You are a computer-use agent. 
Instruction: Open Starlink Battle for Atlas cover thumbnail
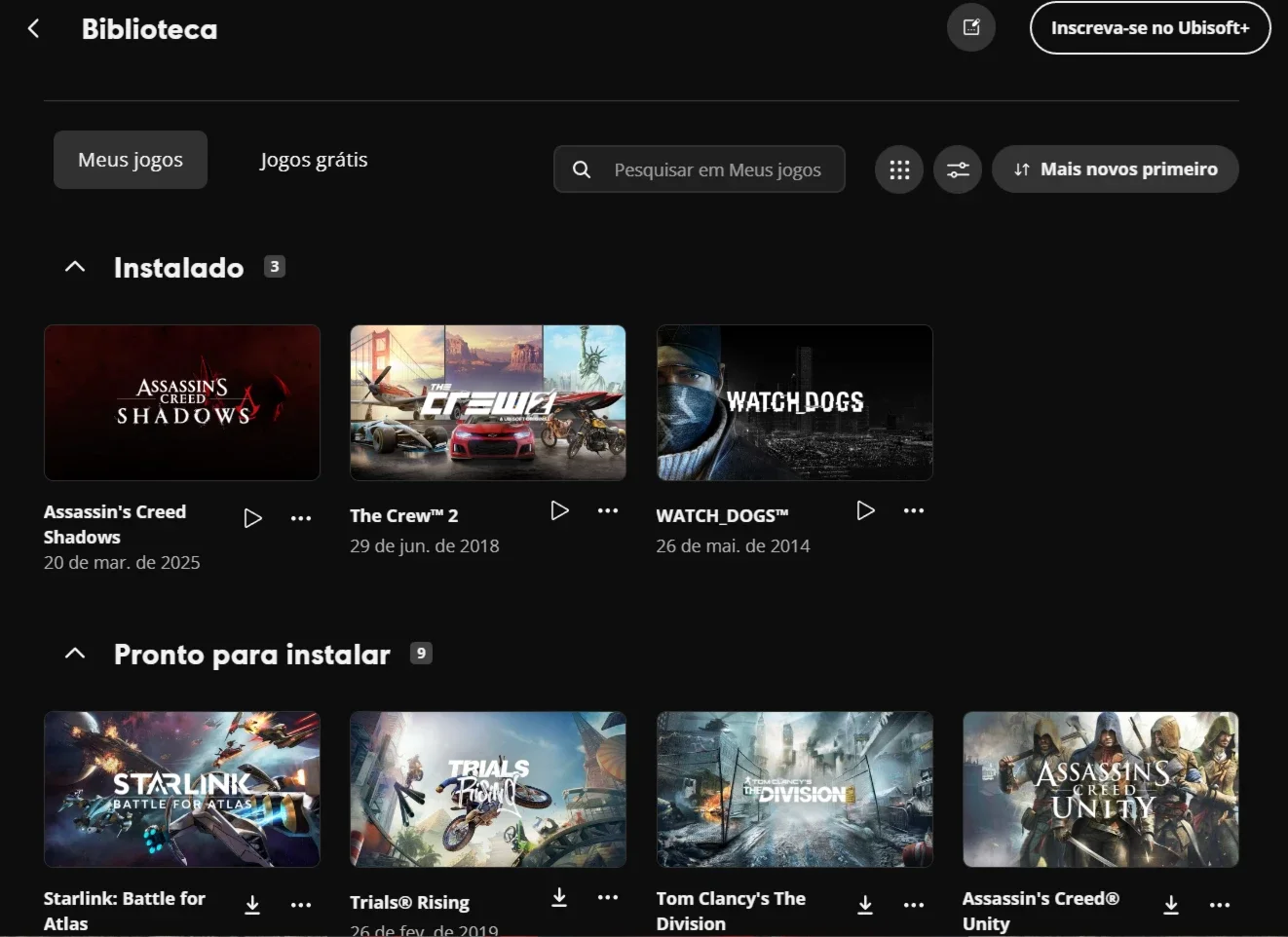point(182,789)
